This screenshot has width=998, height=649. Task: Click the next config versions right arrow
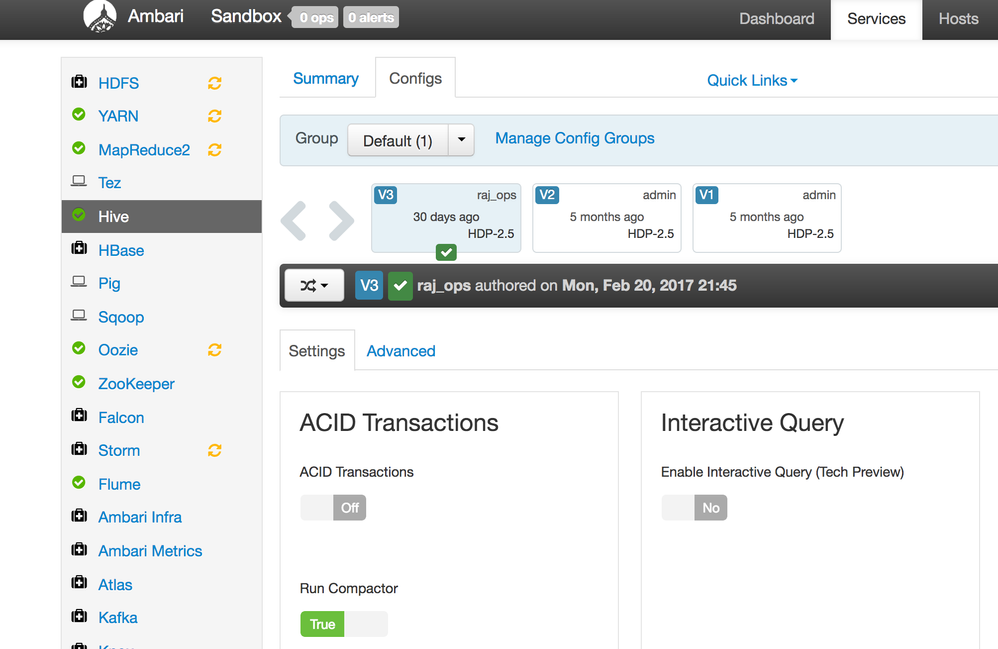point(341,221)
